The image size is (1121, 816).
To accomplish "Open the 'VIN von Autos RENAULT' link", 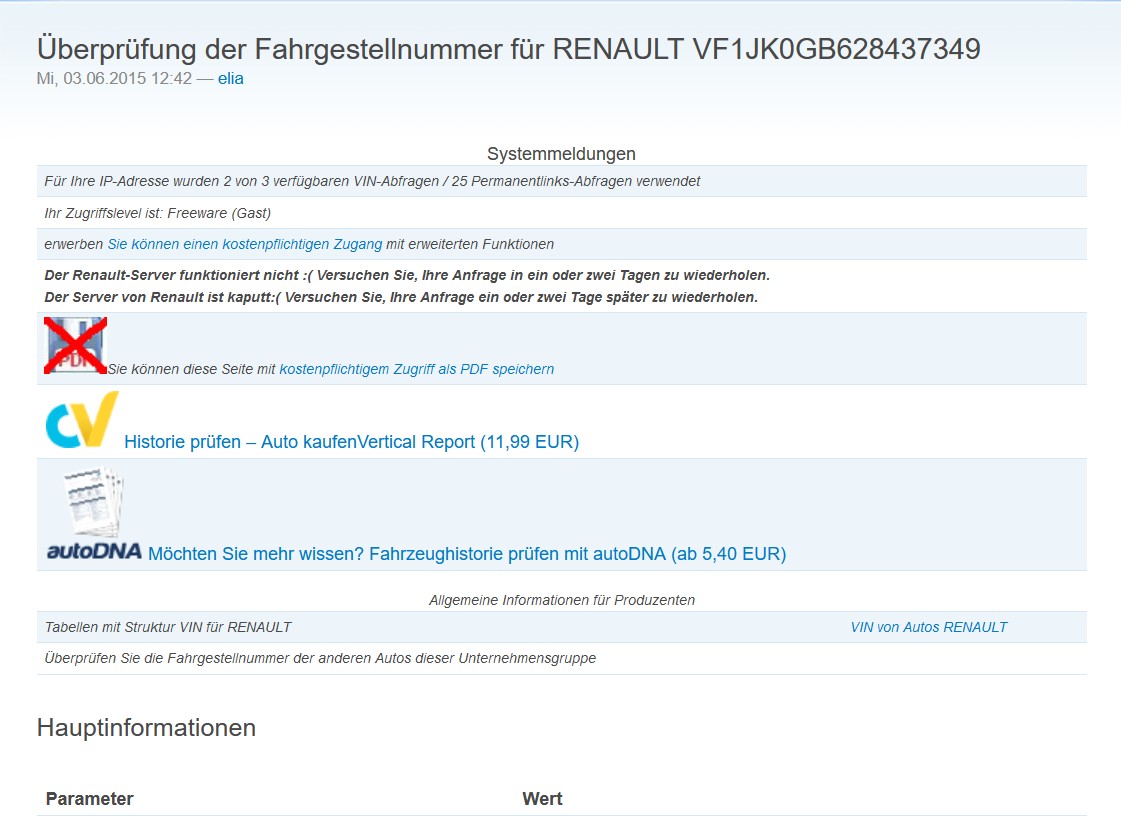I will (x=928, y=627).
